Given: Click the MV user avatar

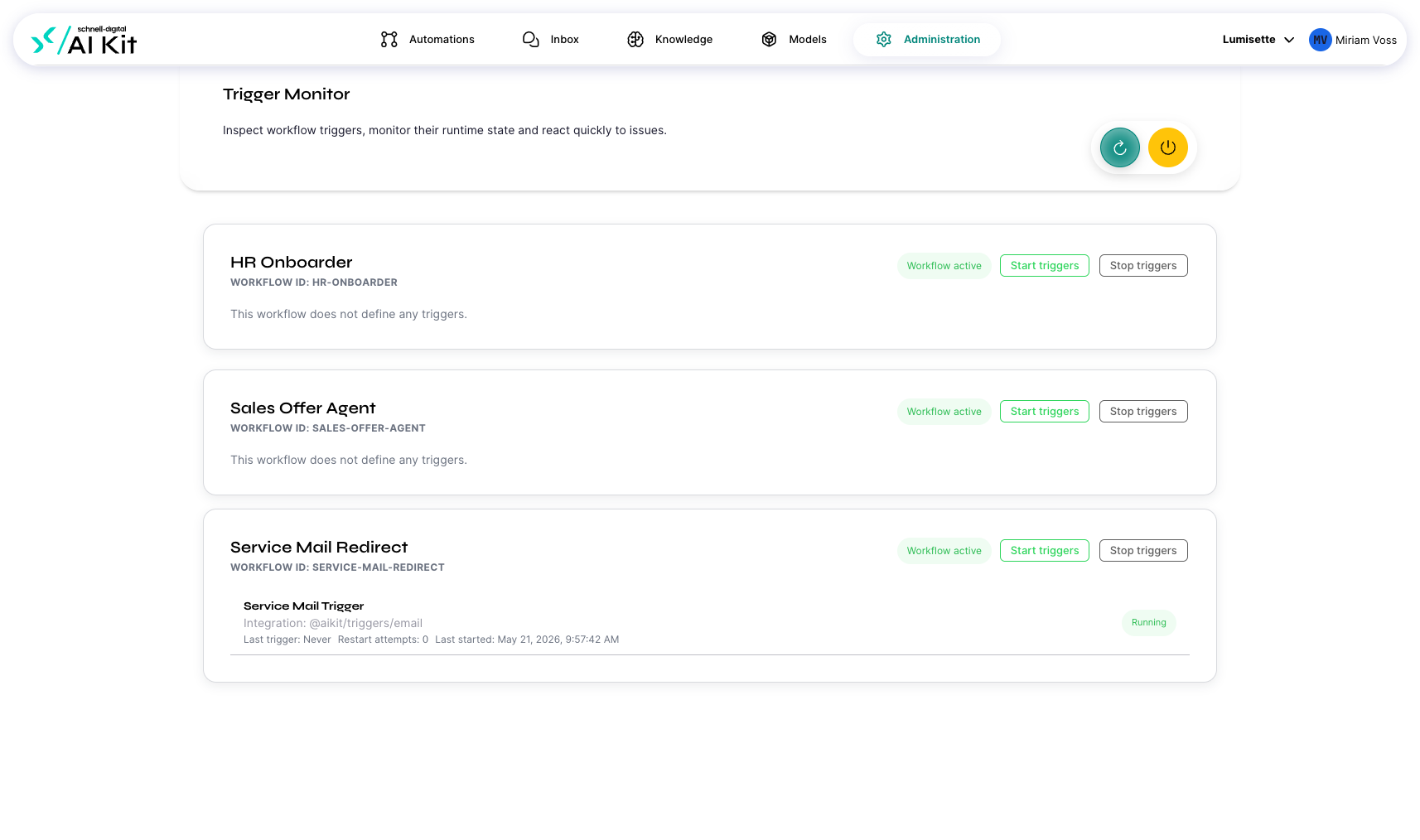Looking at the screenshot, I should click(x=1321, y=40).
